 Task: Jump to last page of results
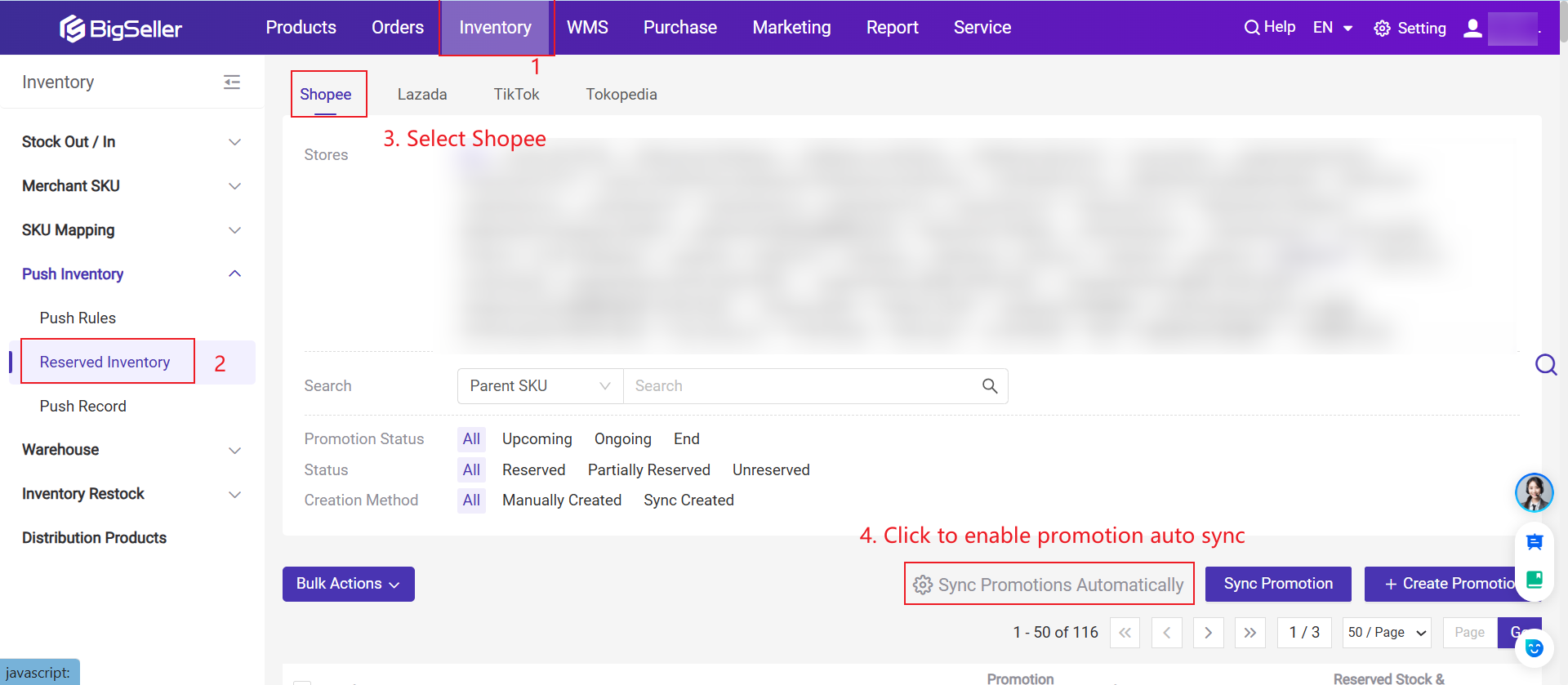pos(1250,633)
